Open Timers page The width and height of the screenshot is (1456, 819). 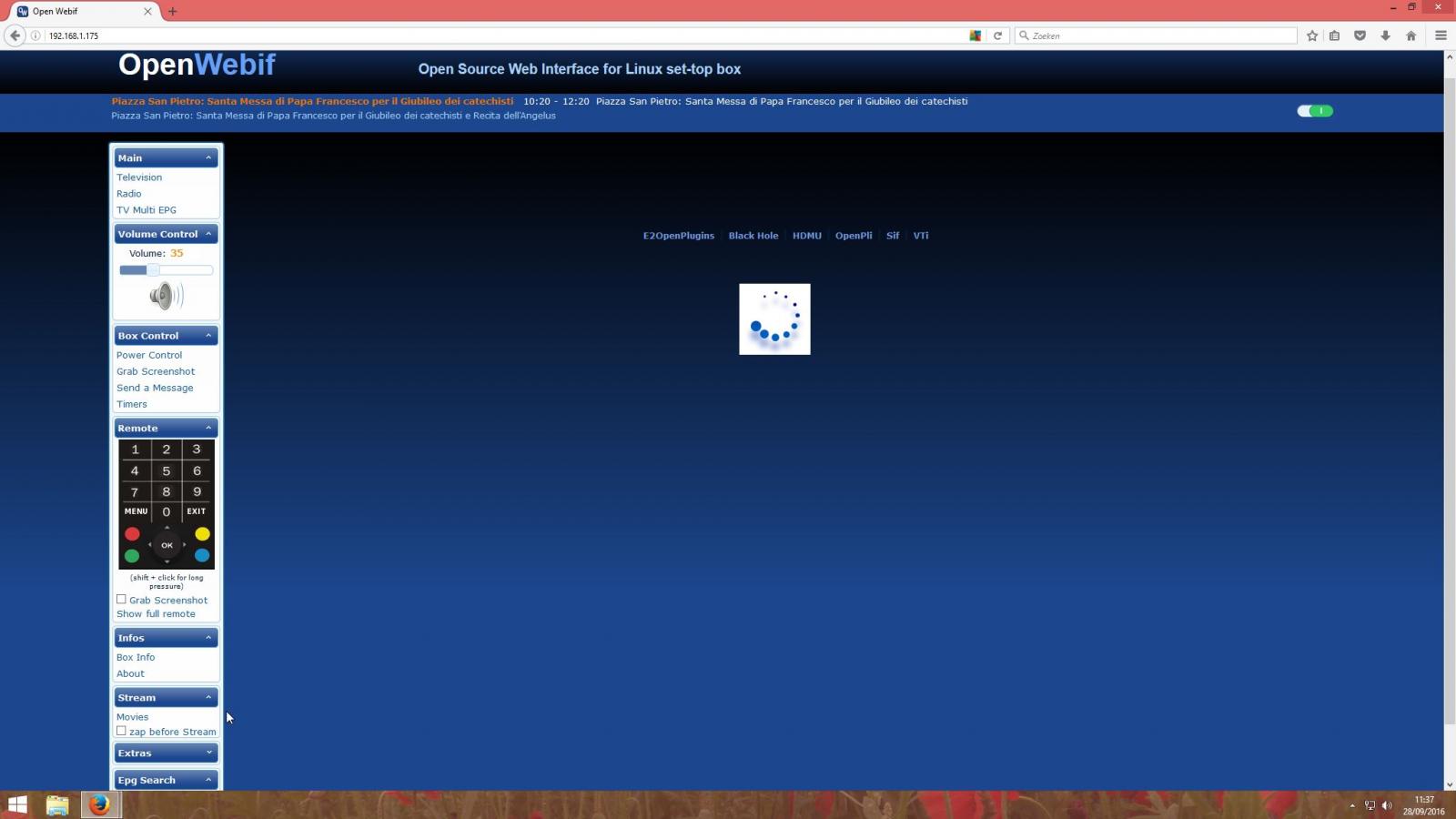pyautogui.click(x=132, y=405)
